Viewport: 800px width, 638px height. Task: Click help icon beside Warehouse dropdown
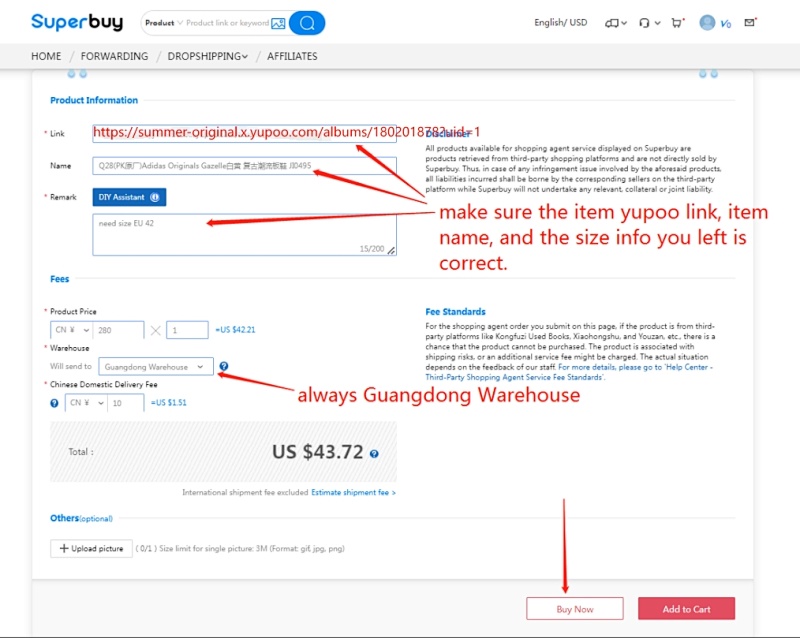pyautogui.click(x=223, y=366)
